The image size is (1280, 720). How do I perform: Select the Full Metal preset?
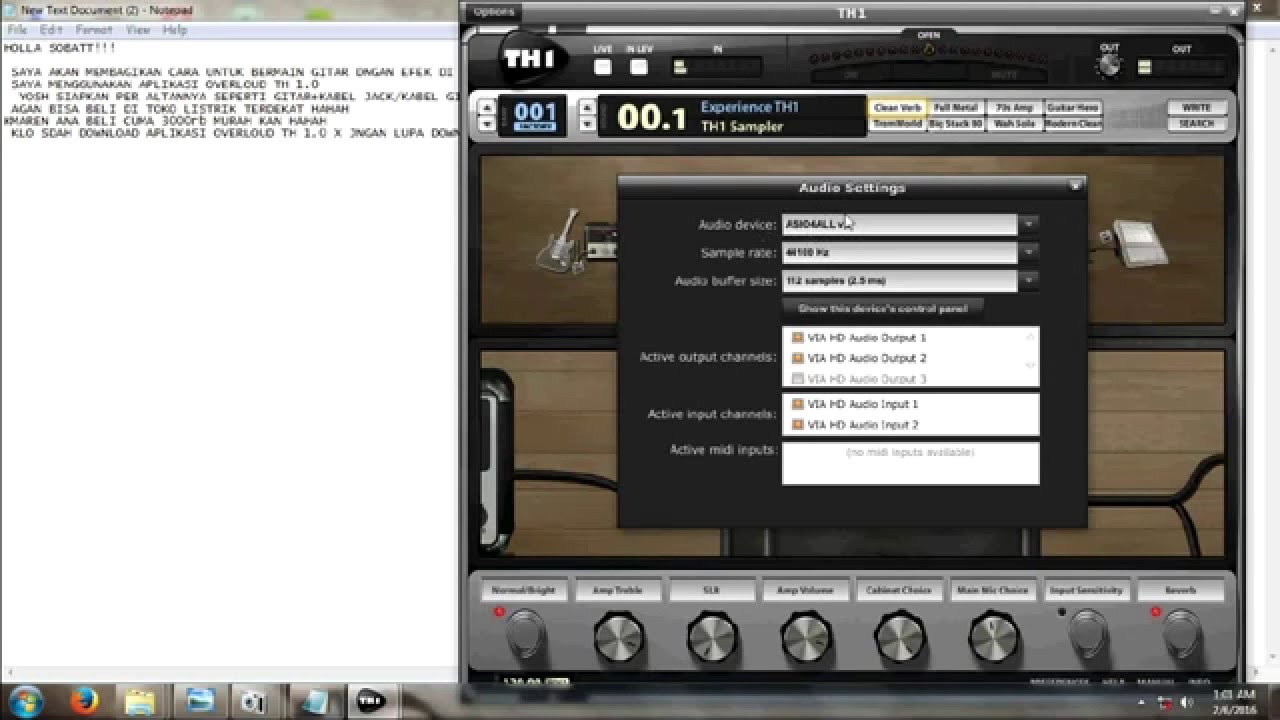pos(956,107)
